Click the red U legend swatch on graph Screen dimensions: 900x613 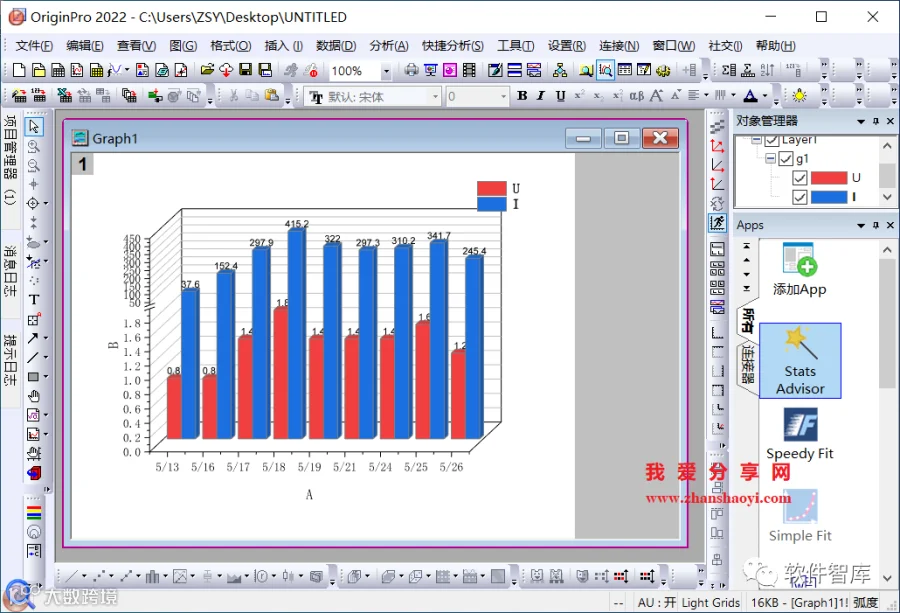pyautogui.click(x=492, y=188)
